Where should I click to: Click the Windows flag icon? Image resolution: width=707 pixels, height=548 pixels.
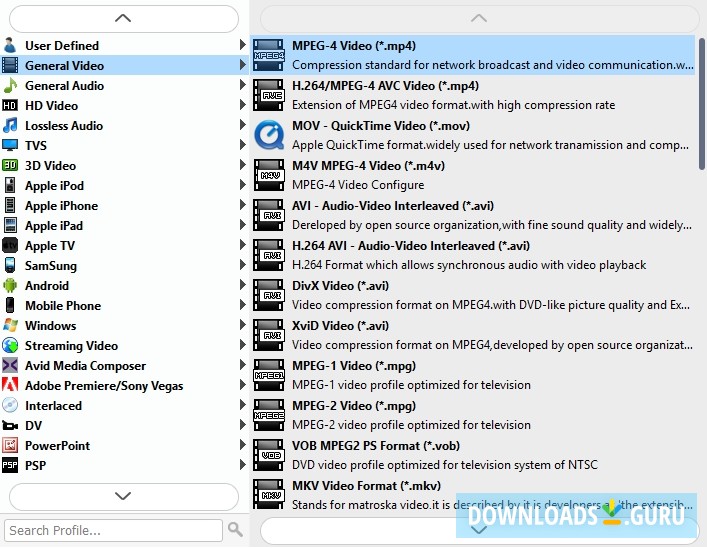point(10,325)
